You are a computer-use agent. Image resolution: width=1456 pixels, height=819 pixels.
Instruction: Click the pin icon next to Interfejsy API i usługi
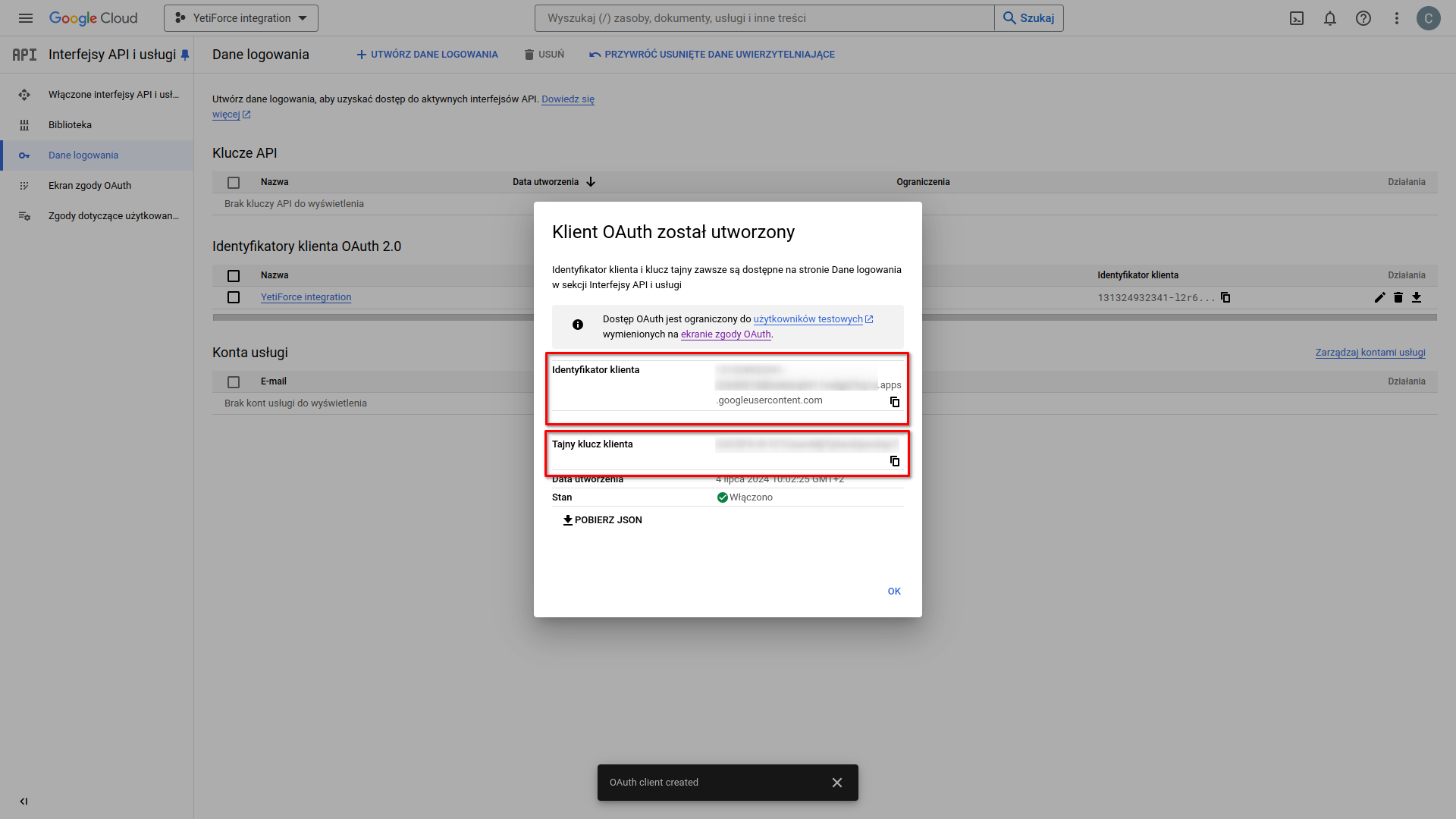(185, 55)
